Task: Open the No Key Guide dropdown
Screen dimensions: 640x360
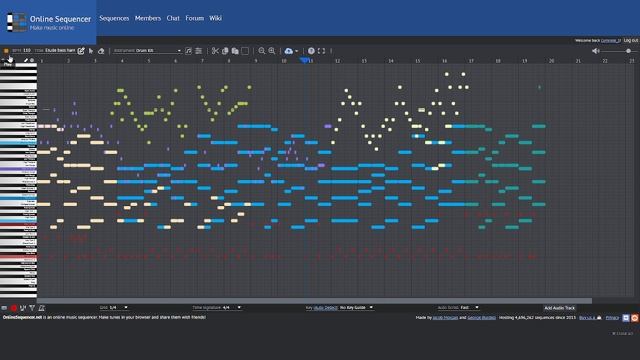Action: 357,307
